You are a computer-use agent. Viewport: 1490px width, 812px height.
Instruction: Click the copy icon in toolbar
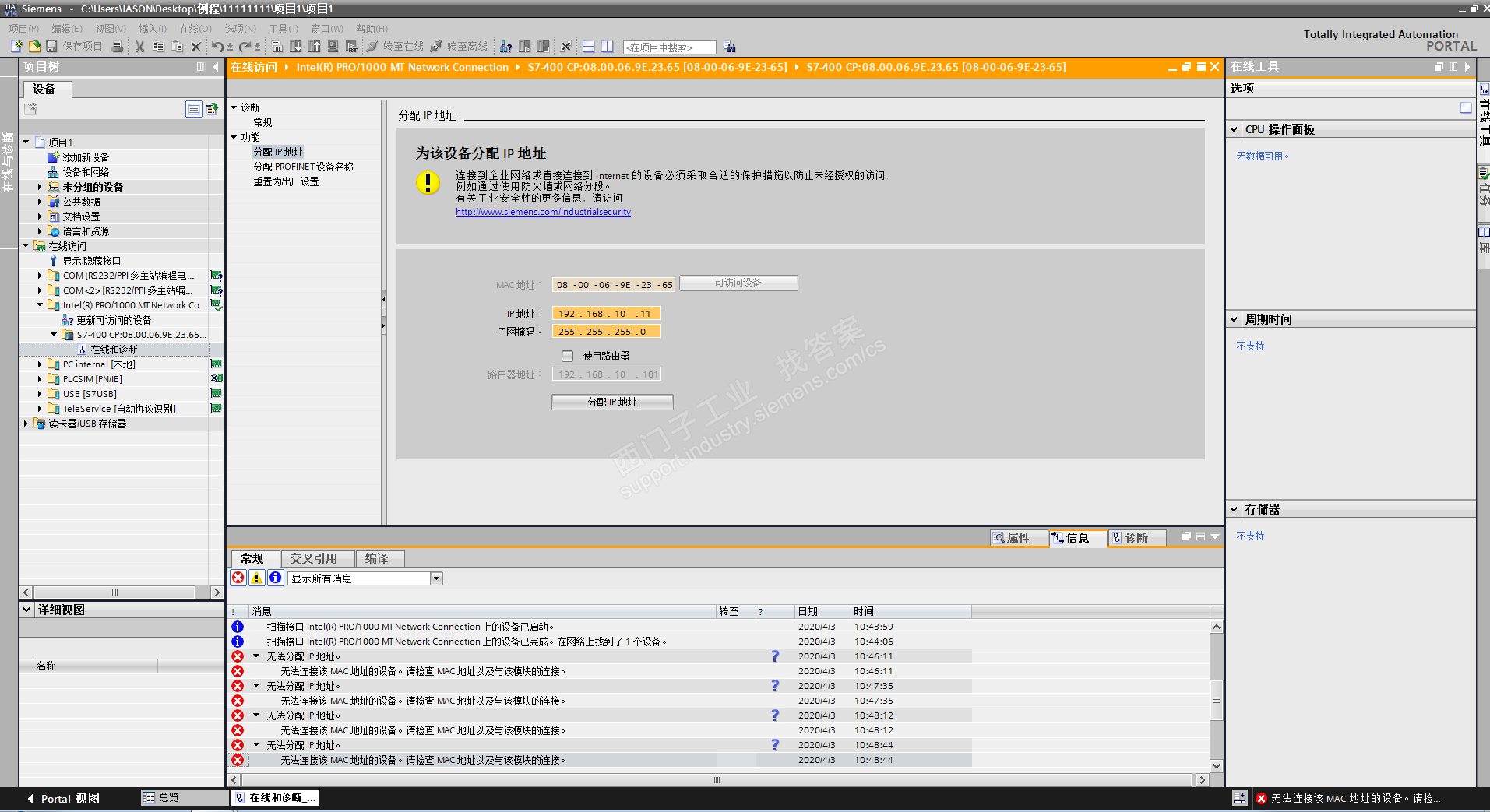pyautogui.click(x=158, y=47)
